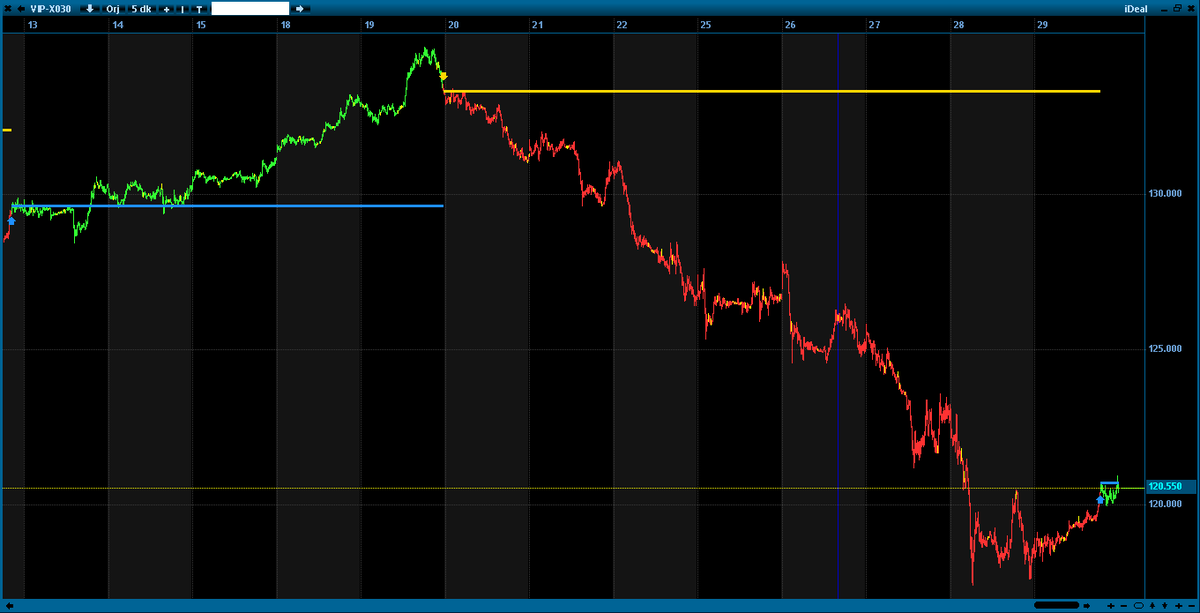This screenshot has height=613, width=1200.
Task: Open the "5 dk" timeframe selector
Action: pyautogui.click(x=140, y=8)
